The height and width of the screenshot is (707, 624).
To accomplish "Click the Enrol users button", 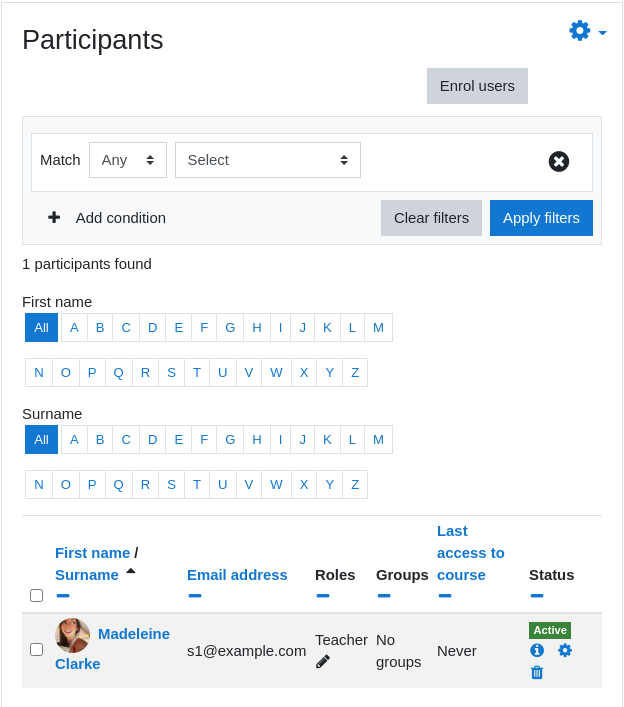I will (x=477, y=86).
